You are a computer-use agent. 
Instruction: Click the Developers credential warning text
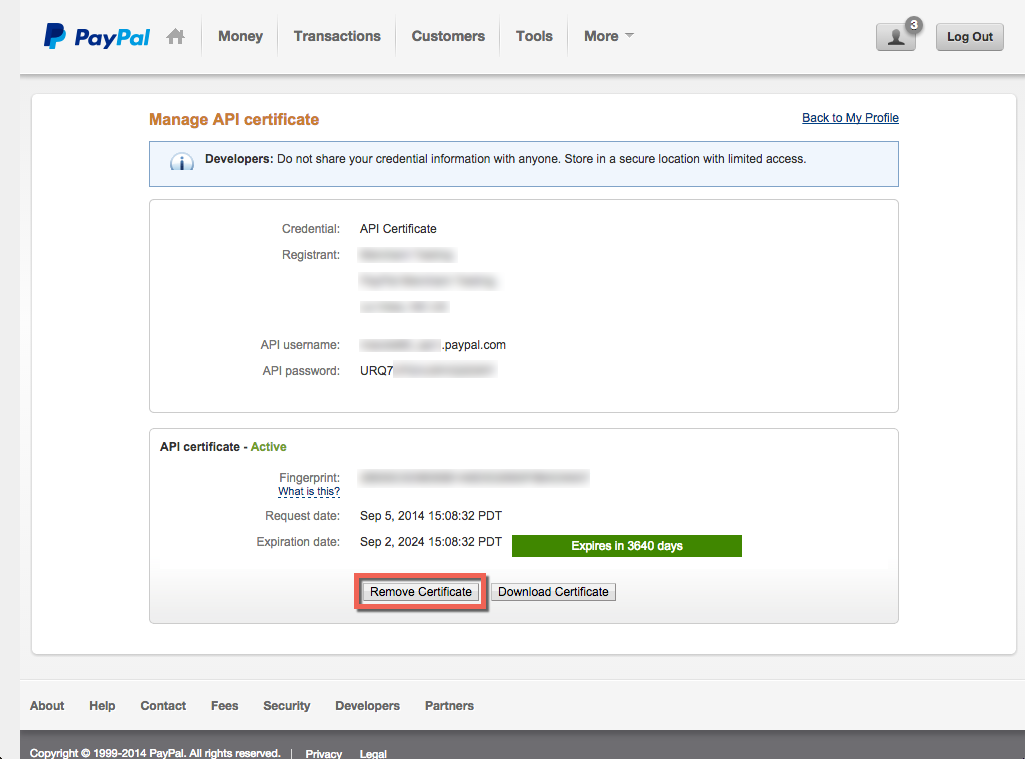(505, 159)
